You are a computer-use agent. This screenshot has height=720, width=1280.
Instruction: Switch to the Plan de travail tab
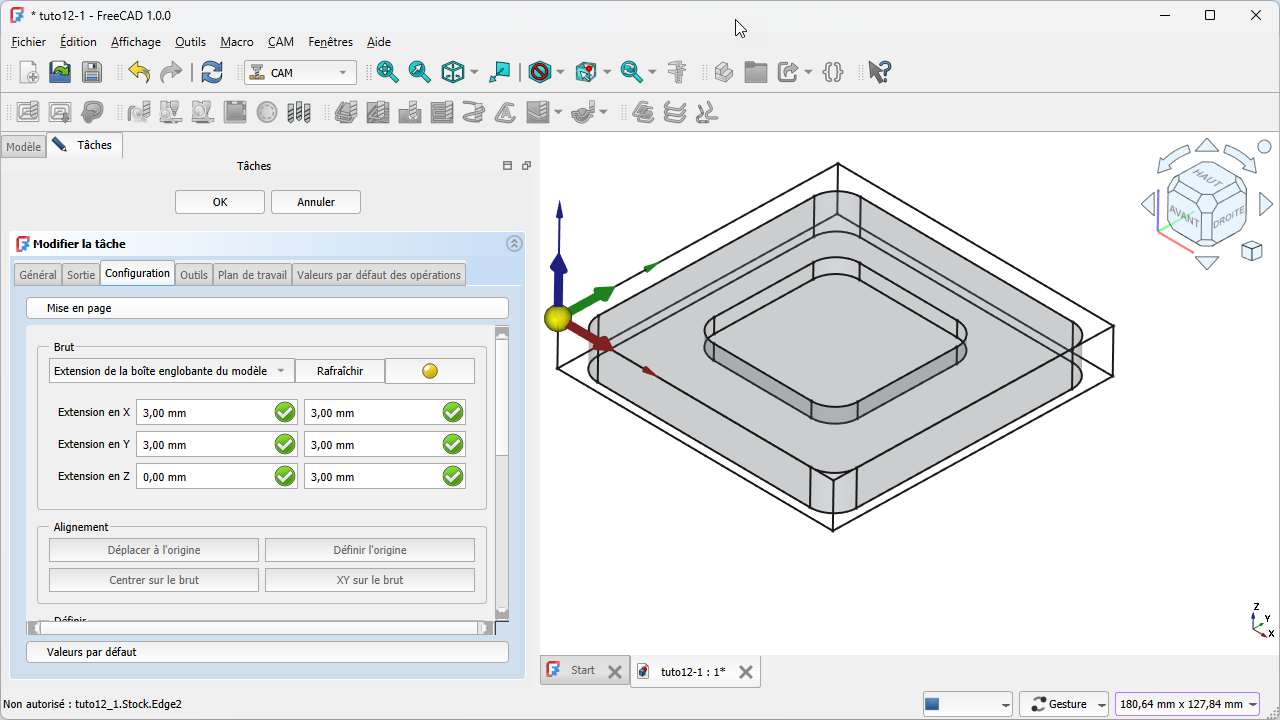click(x=252, y=275)
